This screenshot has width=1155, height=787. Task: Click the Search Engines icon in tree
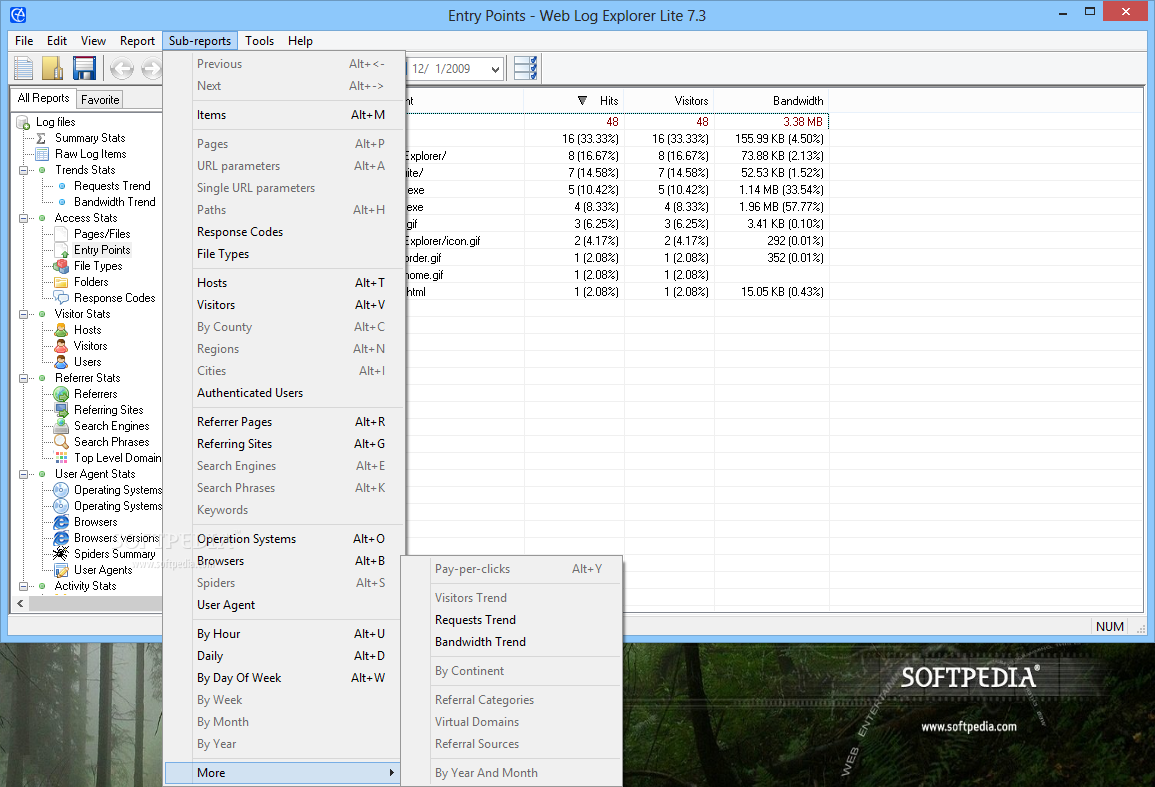[x=62, y=427]
